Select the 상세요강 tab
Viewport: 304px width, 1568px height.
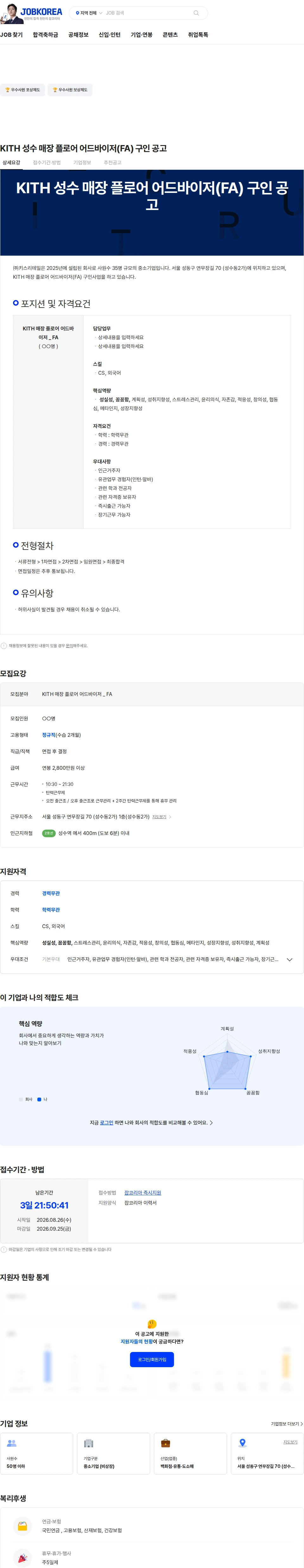click(11, 163)
